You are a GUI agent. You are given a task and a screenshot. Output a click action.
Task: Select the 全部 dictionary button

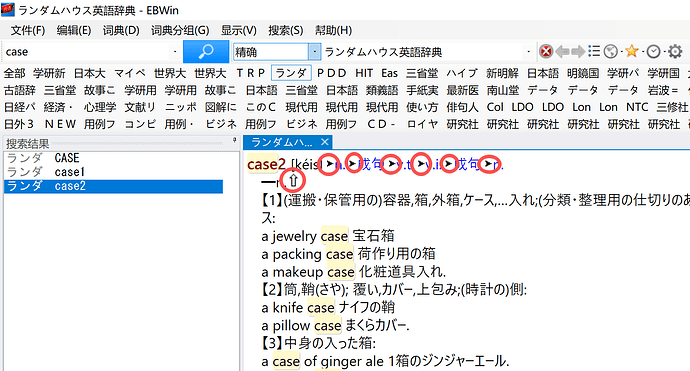15,73
